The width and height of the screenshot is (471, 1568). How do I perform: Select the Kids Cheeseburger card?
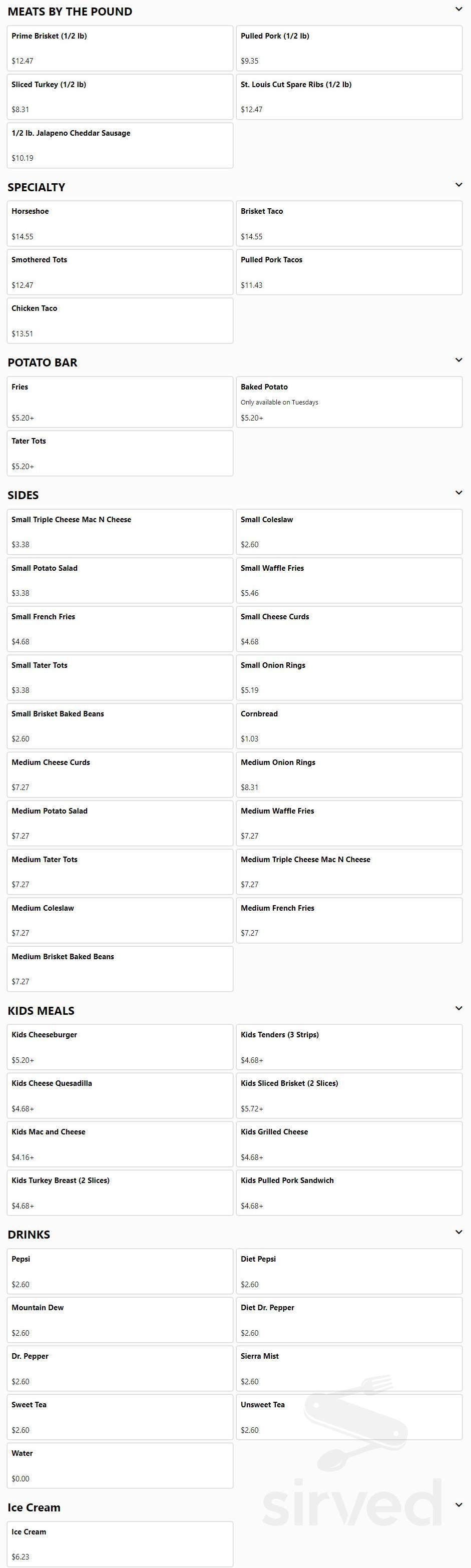[x=119, y=1047]
